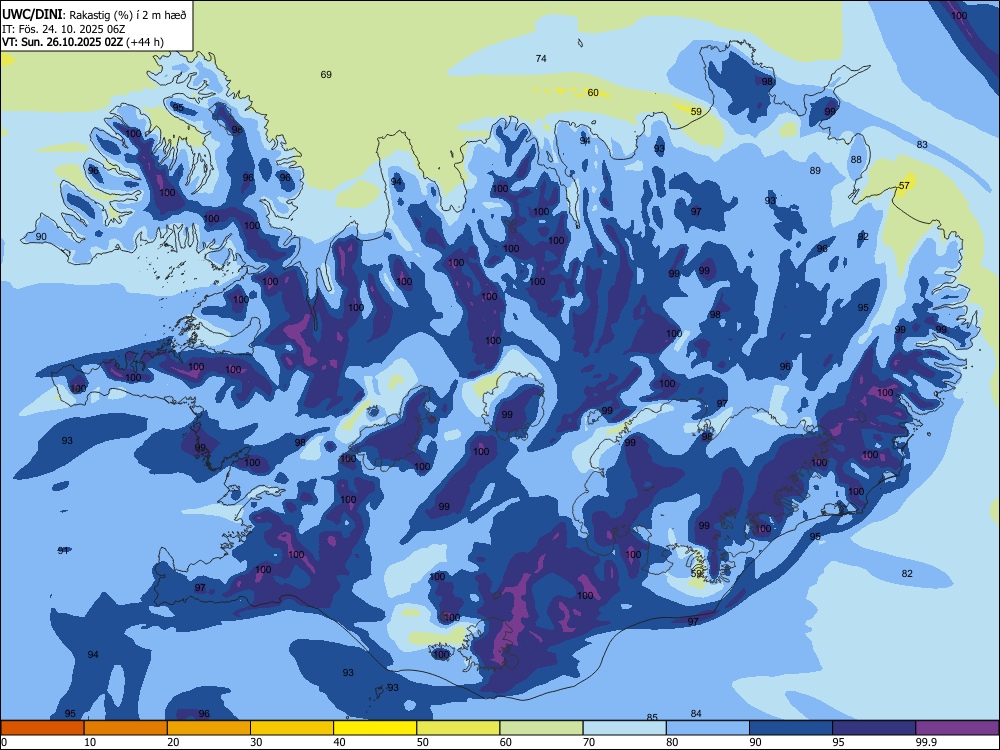Click the humidity value 91 on the map
Image resolution: width=1000 pixels, height=750 pixels.
63,550
